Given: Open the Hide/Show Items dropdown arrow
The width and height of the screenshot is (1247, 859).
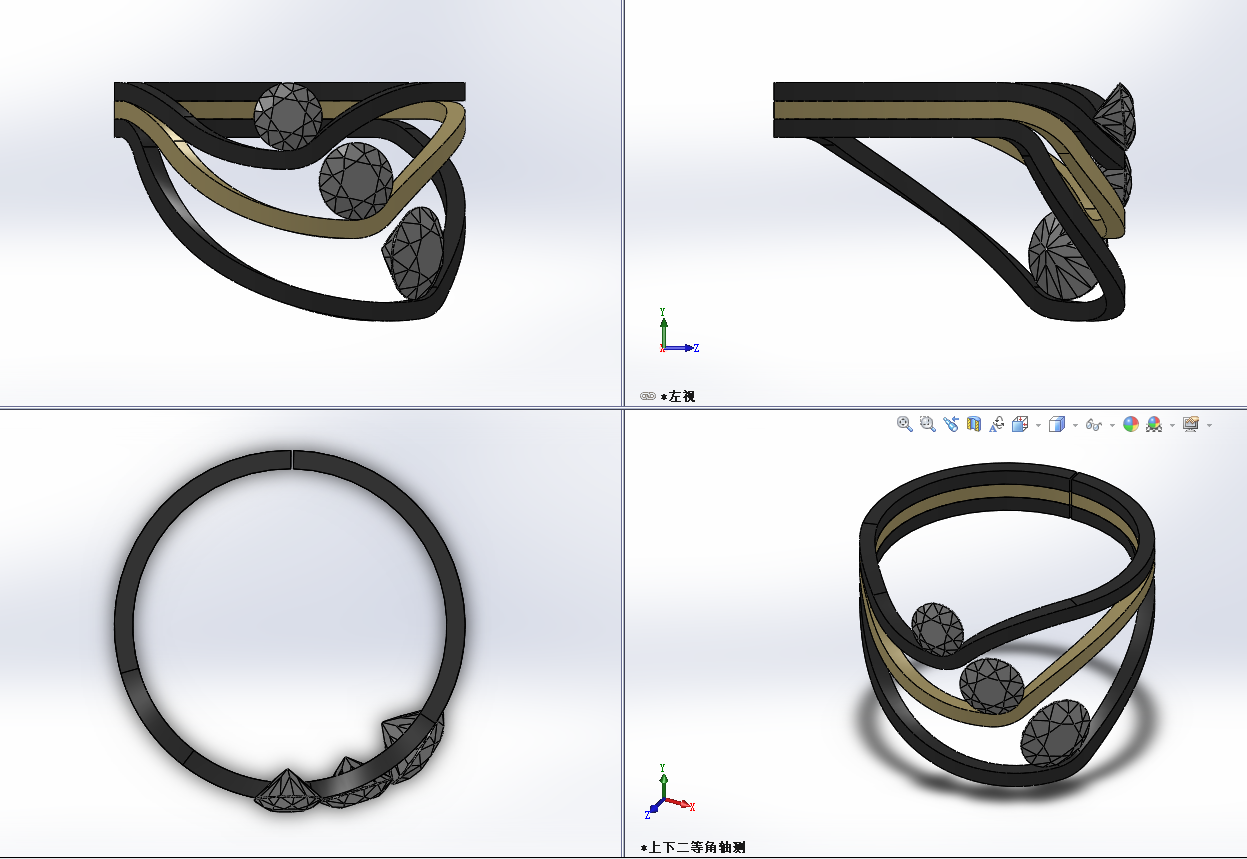Looking at the screenshot, I should 1112,425.
